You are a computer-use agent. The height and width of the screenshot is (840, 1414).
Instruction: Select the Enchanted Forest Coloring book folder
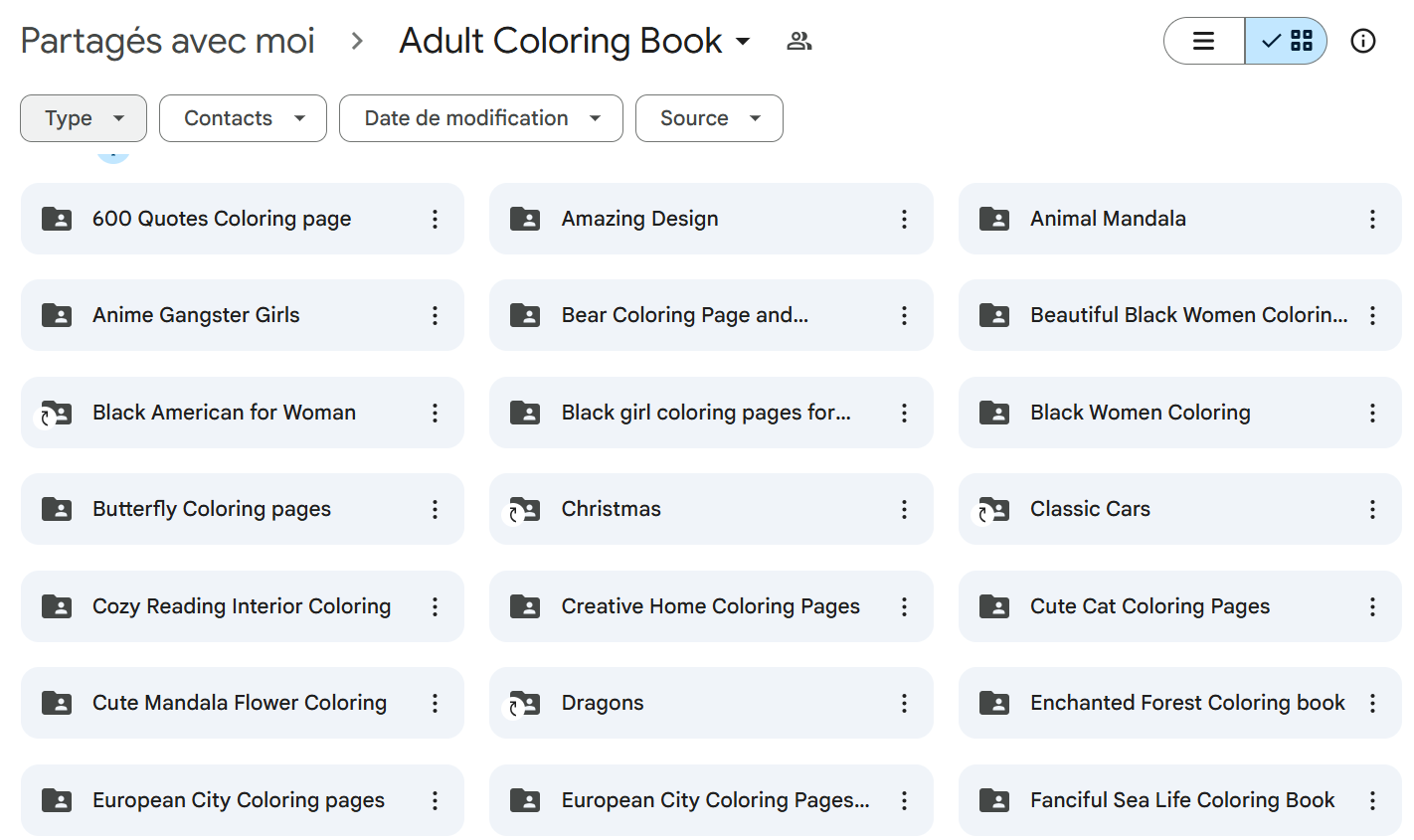(1186, 703)
